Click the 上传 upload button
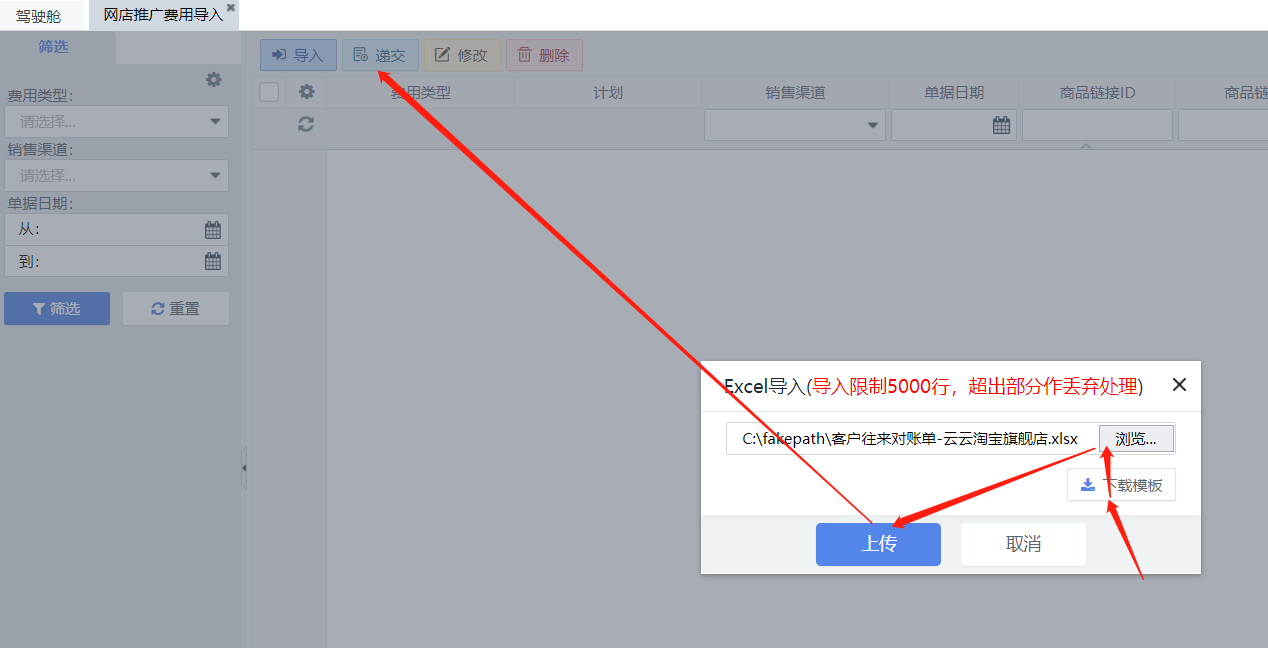The height and width of the screenshot is (648, 1268). pyautogui.click(x=878, y=544)
